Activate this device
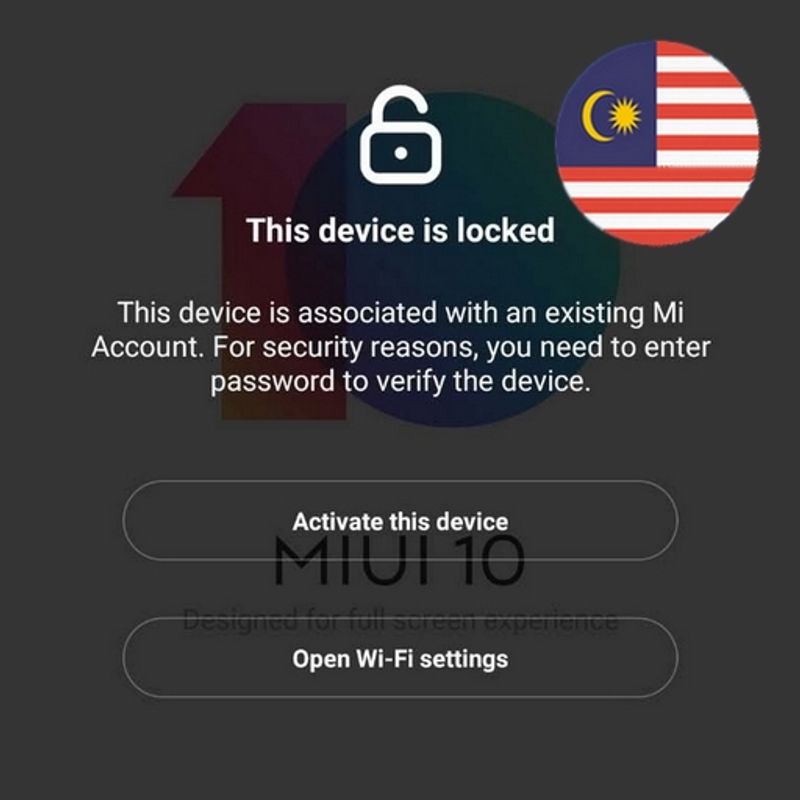 click(x=401, y=521)
